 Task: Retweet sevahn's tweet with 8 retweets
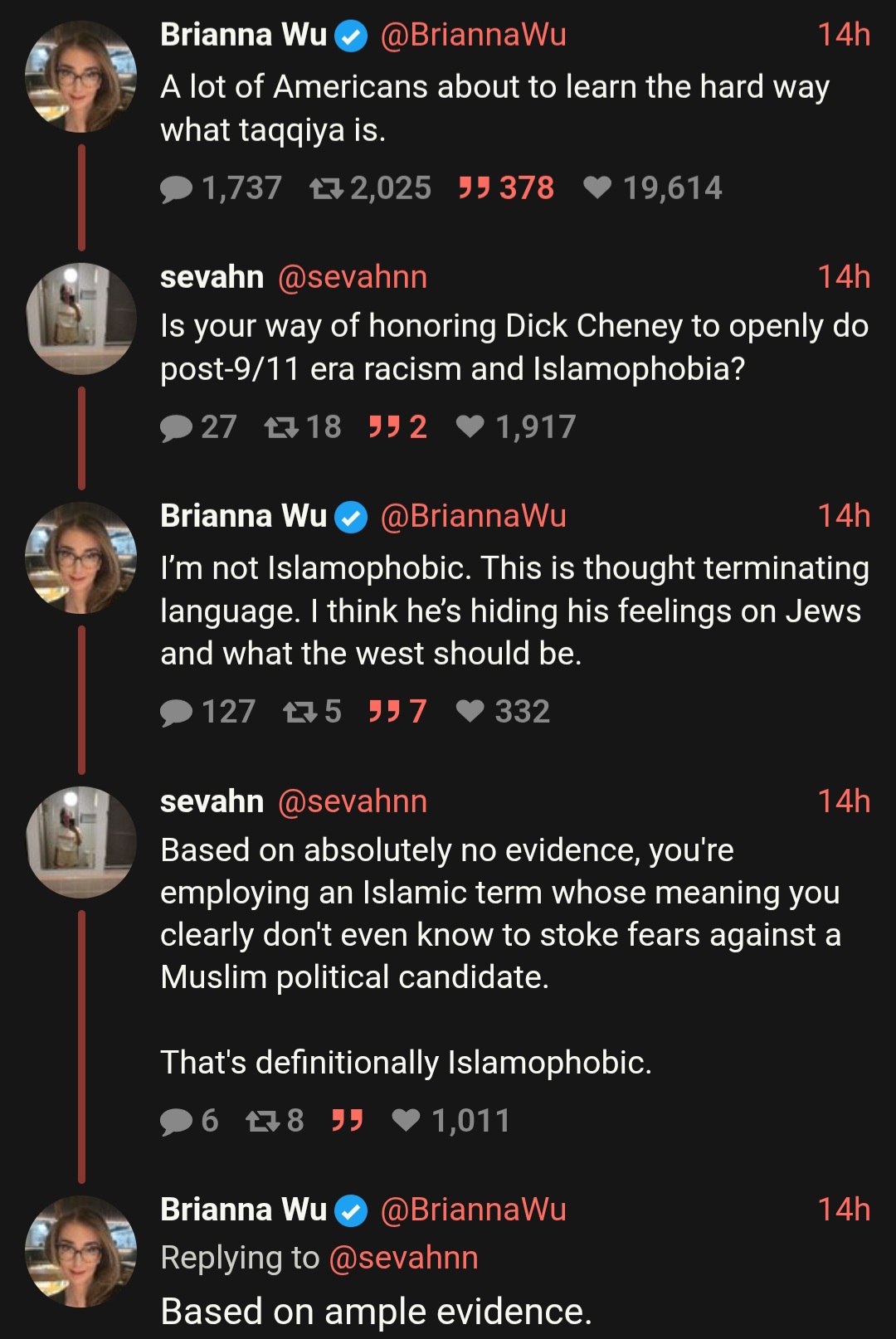(x=262, y=1121)
